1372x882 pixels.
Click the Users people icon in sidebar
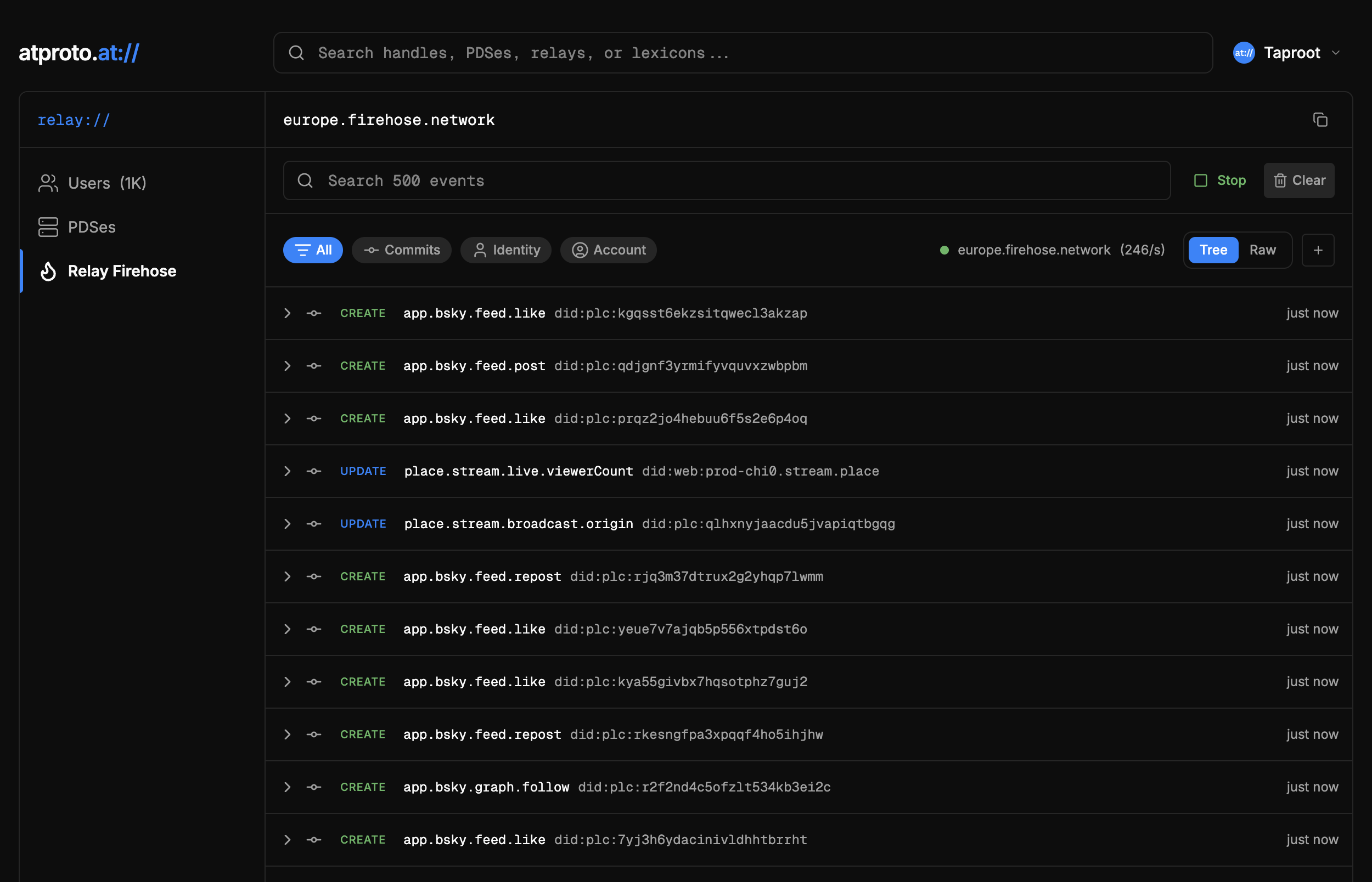tap(48, 183)
